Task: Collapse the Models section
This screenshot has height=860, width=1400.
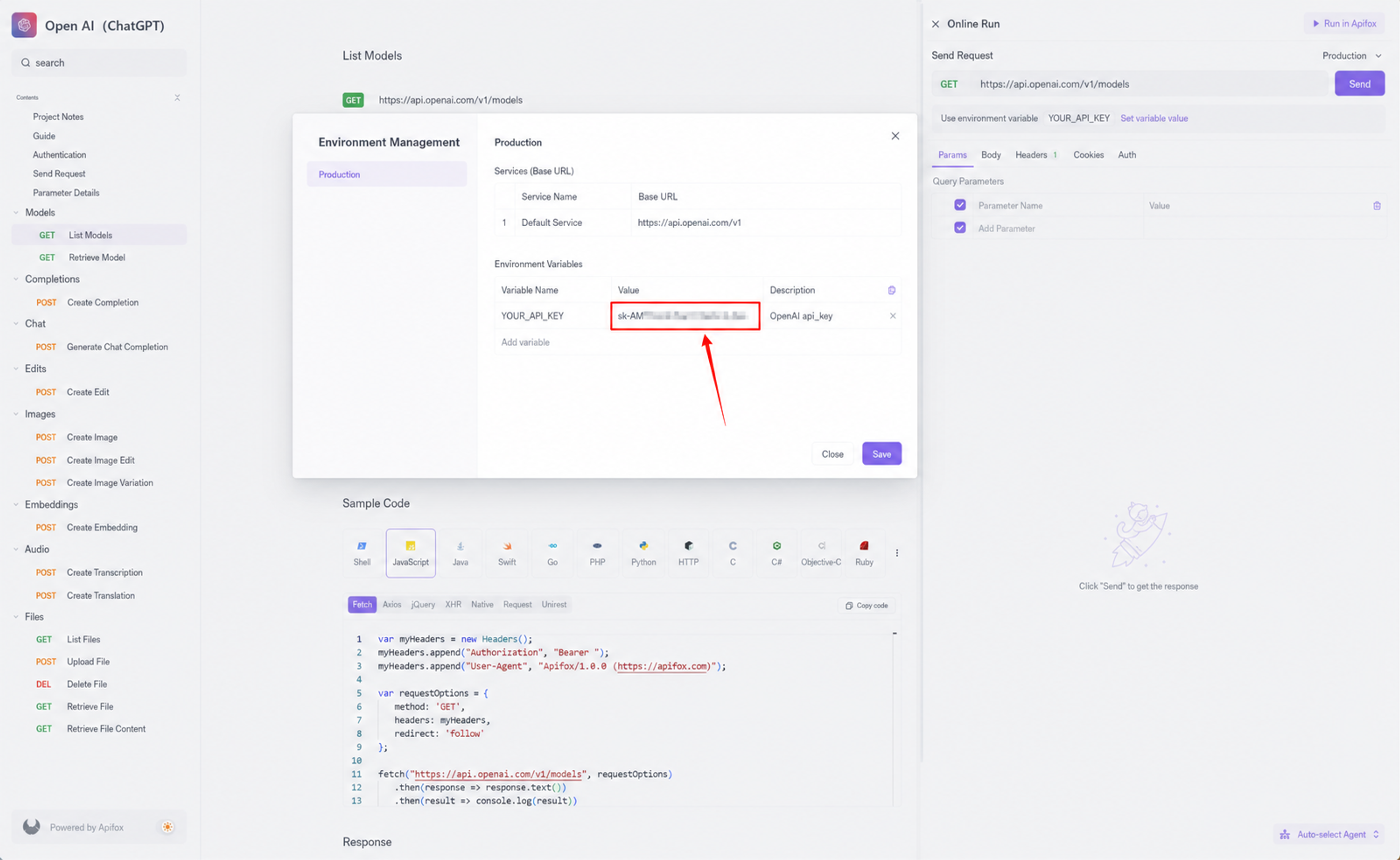Action: (x=16, y=213)
